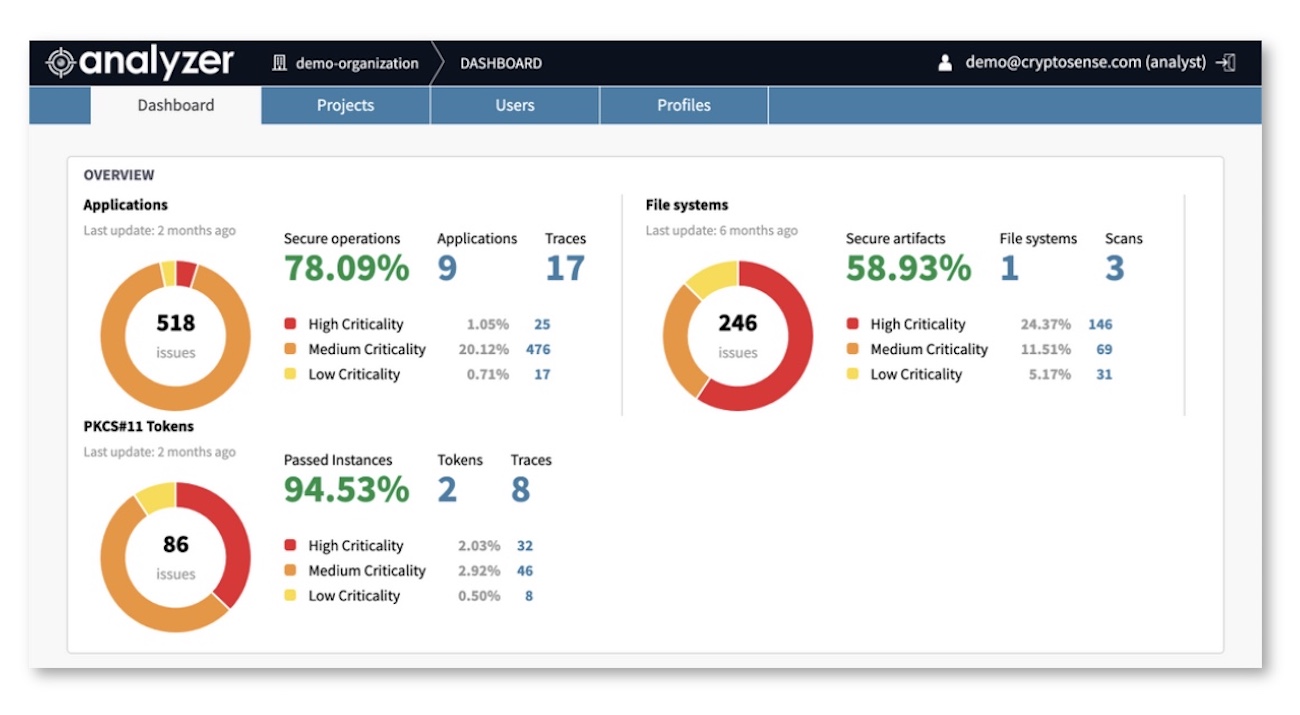
Task: Click DASHBOARD in the breadcrumb bar
Action: (499, 63)
